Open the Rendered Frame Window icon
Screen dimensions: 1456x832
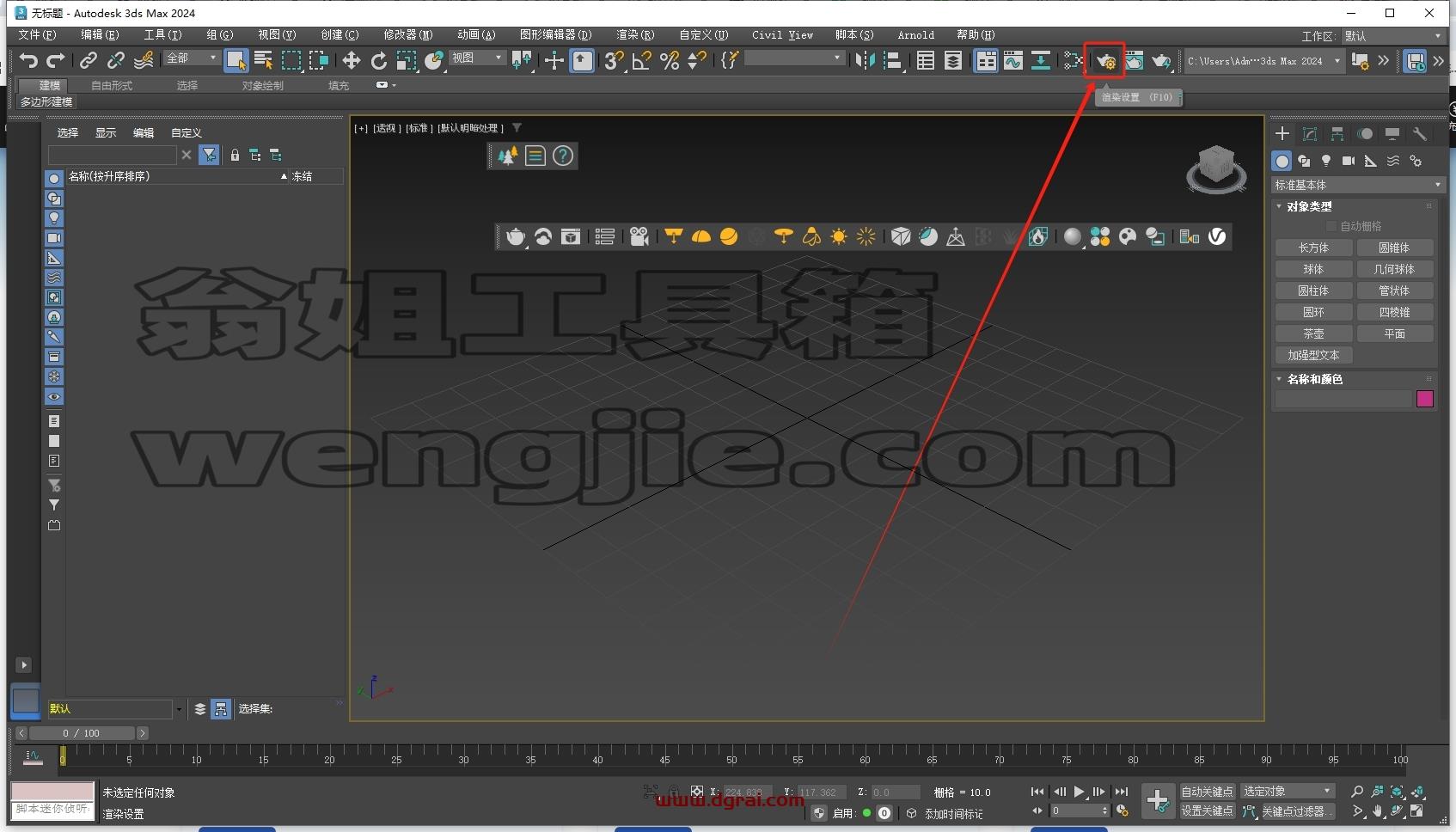[x=1134, y=60]
